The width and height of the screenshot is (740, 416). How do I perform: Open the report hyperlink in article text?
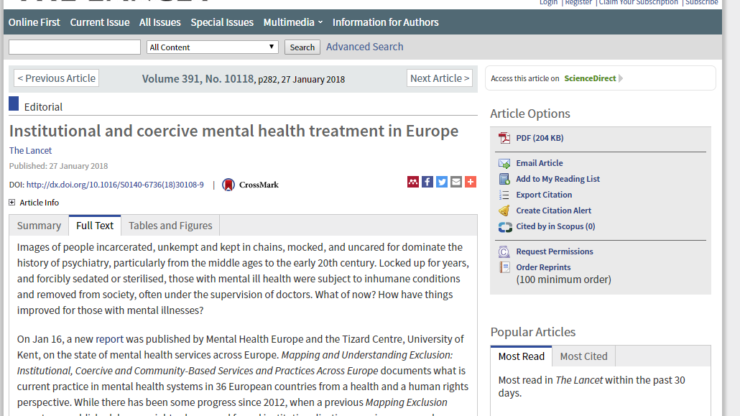tap(109, 339)
